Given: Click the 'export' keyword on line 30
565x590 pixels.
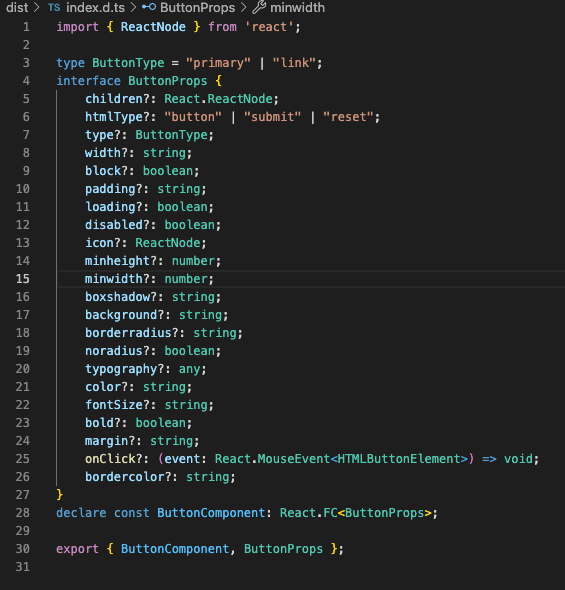Looking at the screenshot, I should pyautogui.click(x=77, y=549).
